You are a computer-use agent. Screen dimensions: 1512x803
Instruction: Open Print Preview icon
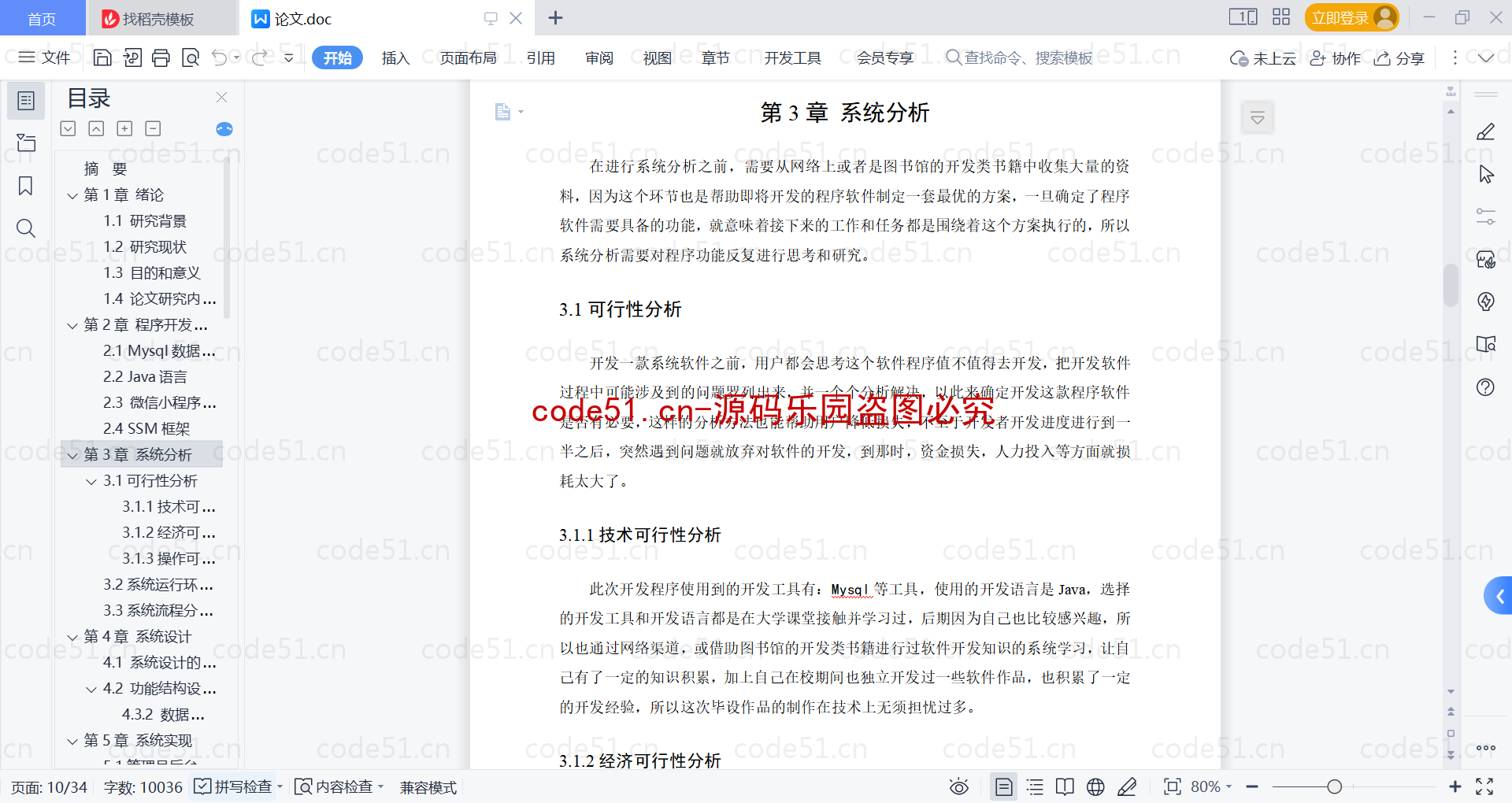pos(190,57)
